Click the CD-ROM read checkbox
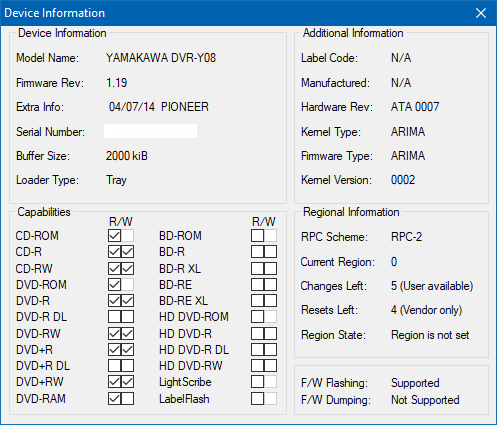Viewport: 497px width, 425px height. [114, 236]
